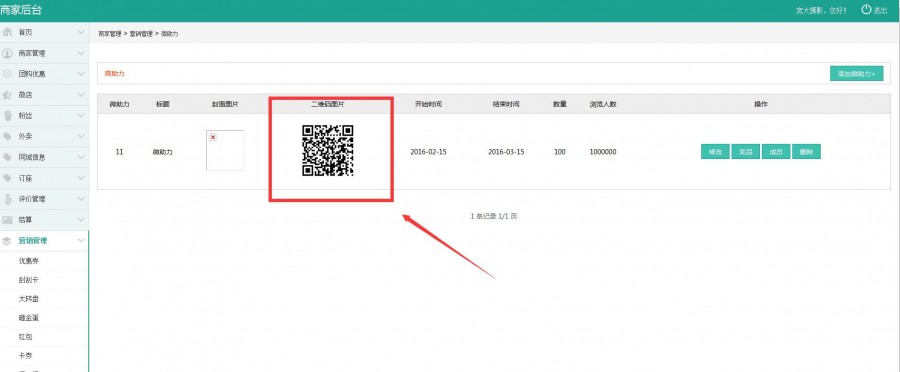This screenshot has width=900, height=372.
Task: Expand the 商家管理 menu chevron
Action: (81, 53)
